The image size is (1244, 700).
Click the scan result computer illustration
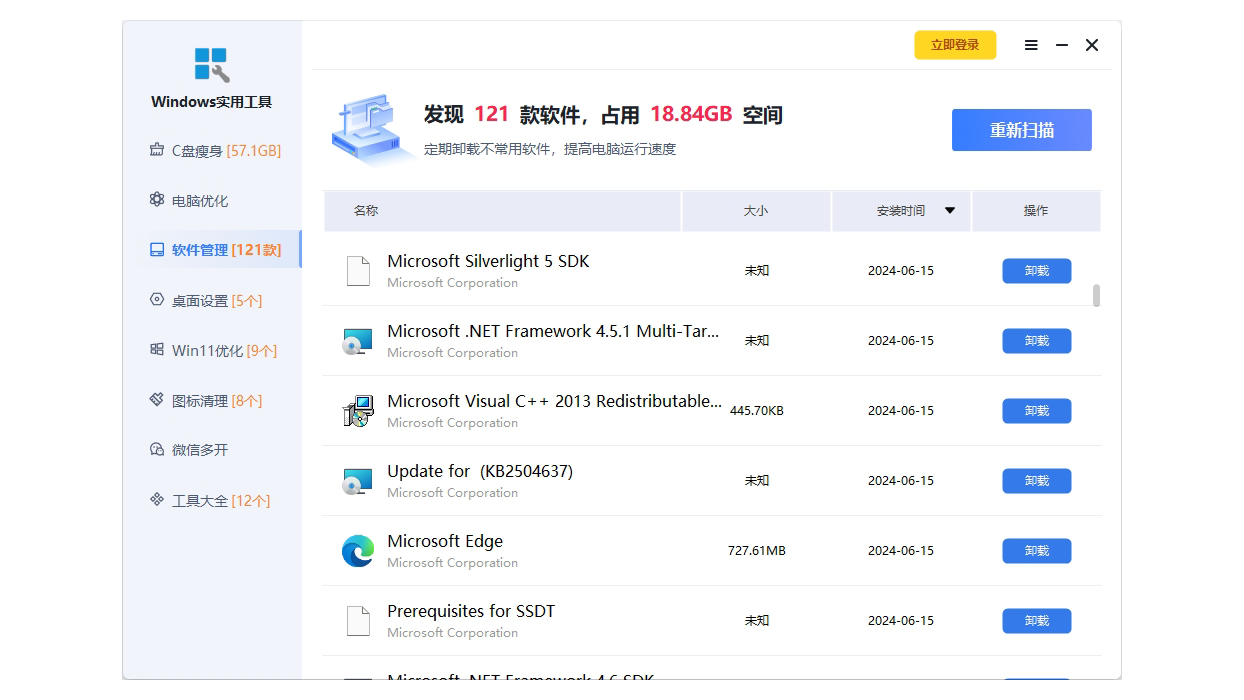coord(370,130)
